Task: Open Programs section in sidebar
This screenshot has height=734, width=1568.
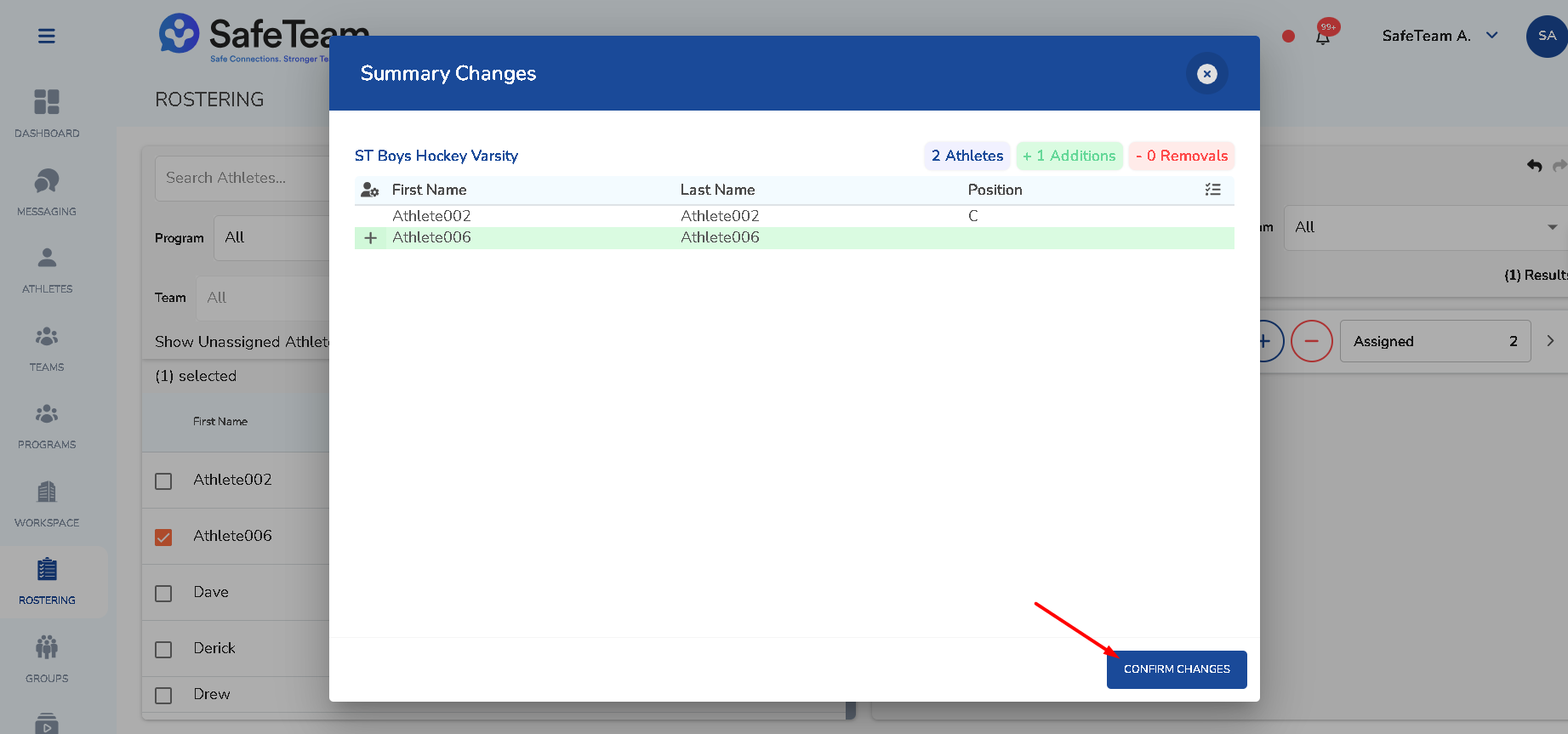Action: coord(47,425)
